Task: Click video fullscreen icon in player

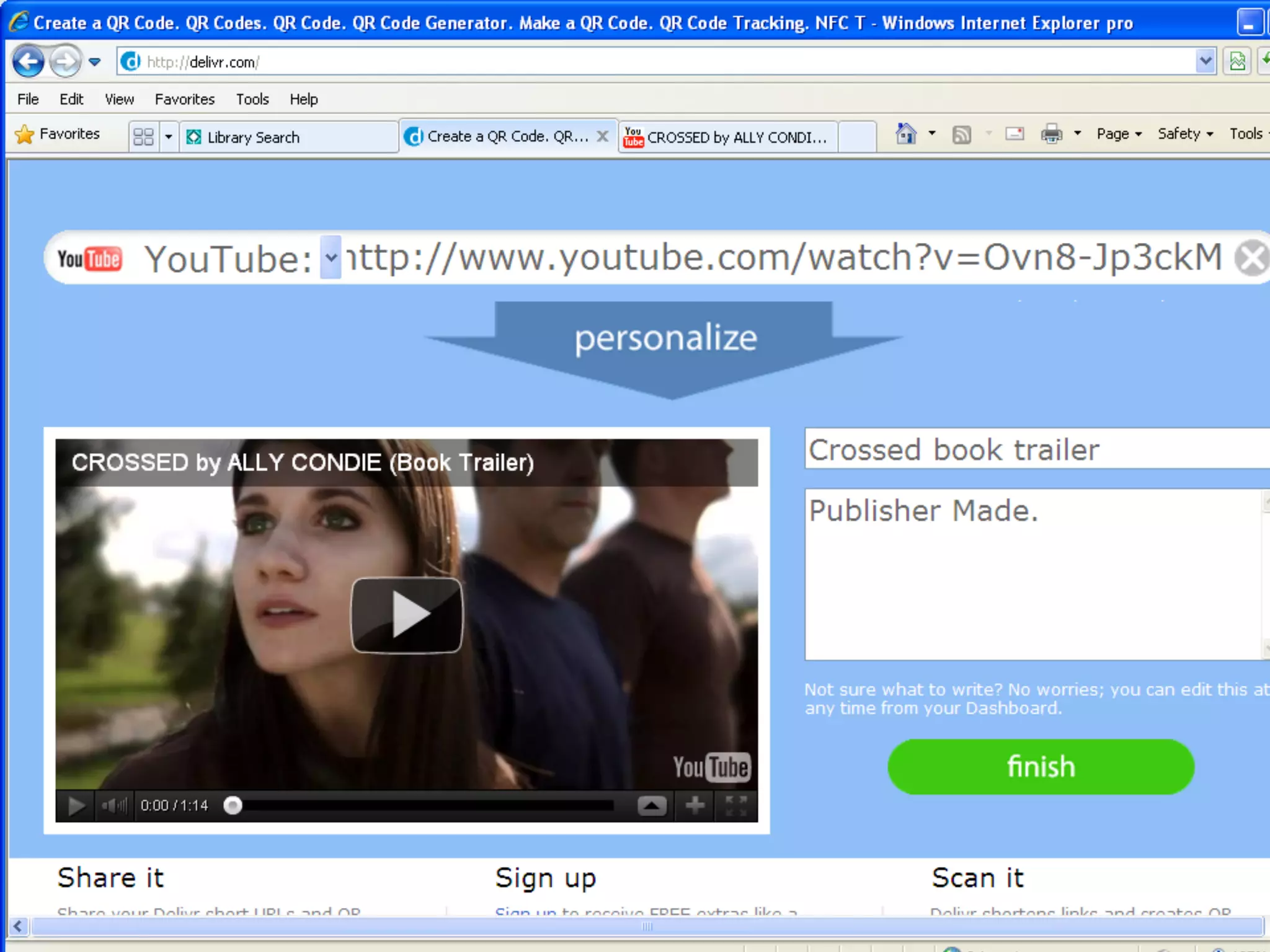Action: point(736,806)
